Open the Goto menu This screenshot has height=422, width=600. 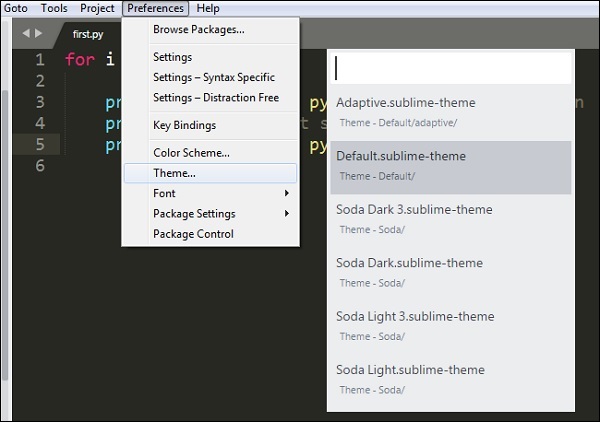tap(15, 8)
